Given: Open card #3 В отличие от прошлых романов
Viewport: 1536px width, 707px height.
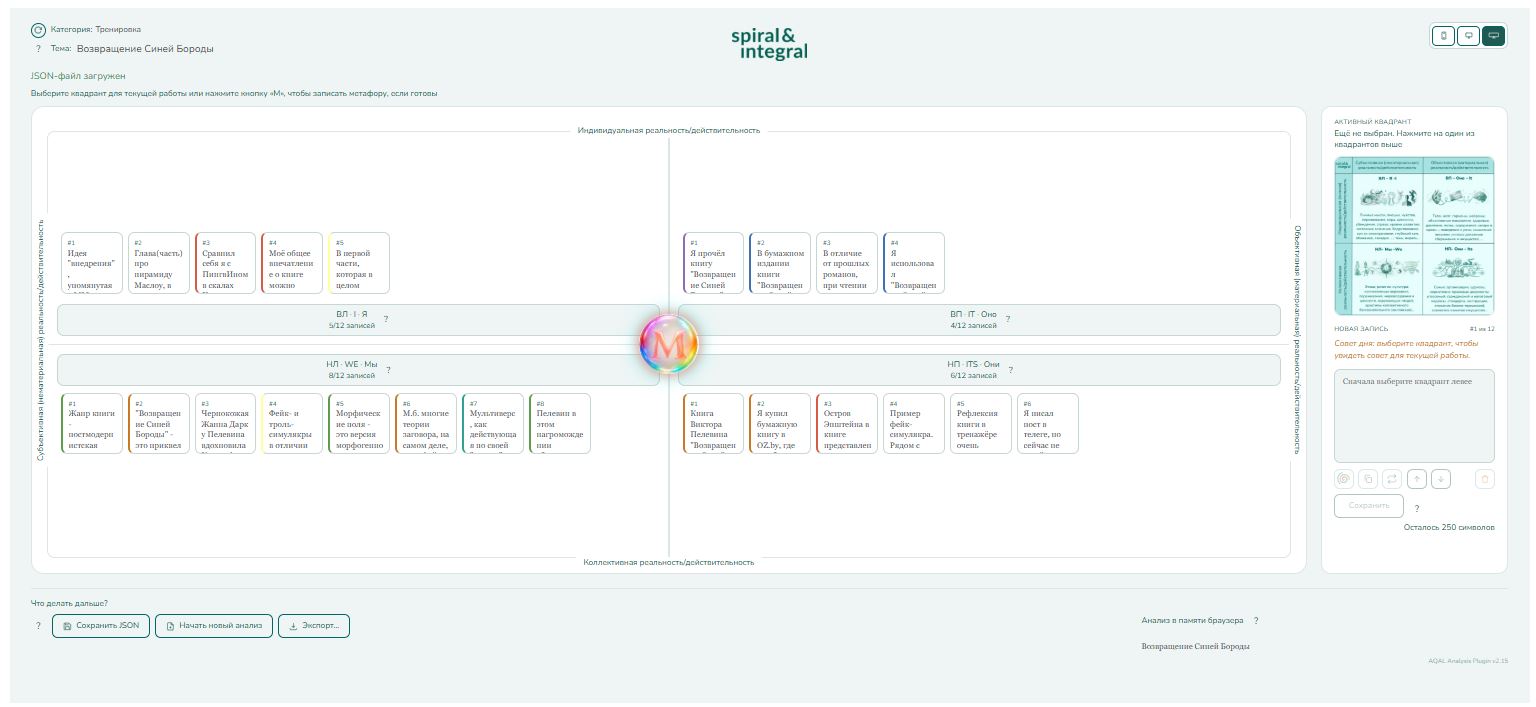Looking at the screenshot, I should 847,263.
